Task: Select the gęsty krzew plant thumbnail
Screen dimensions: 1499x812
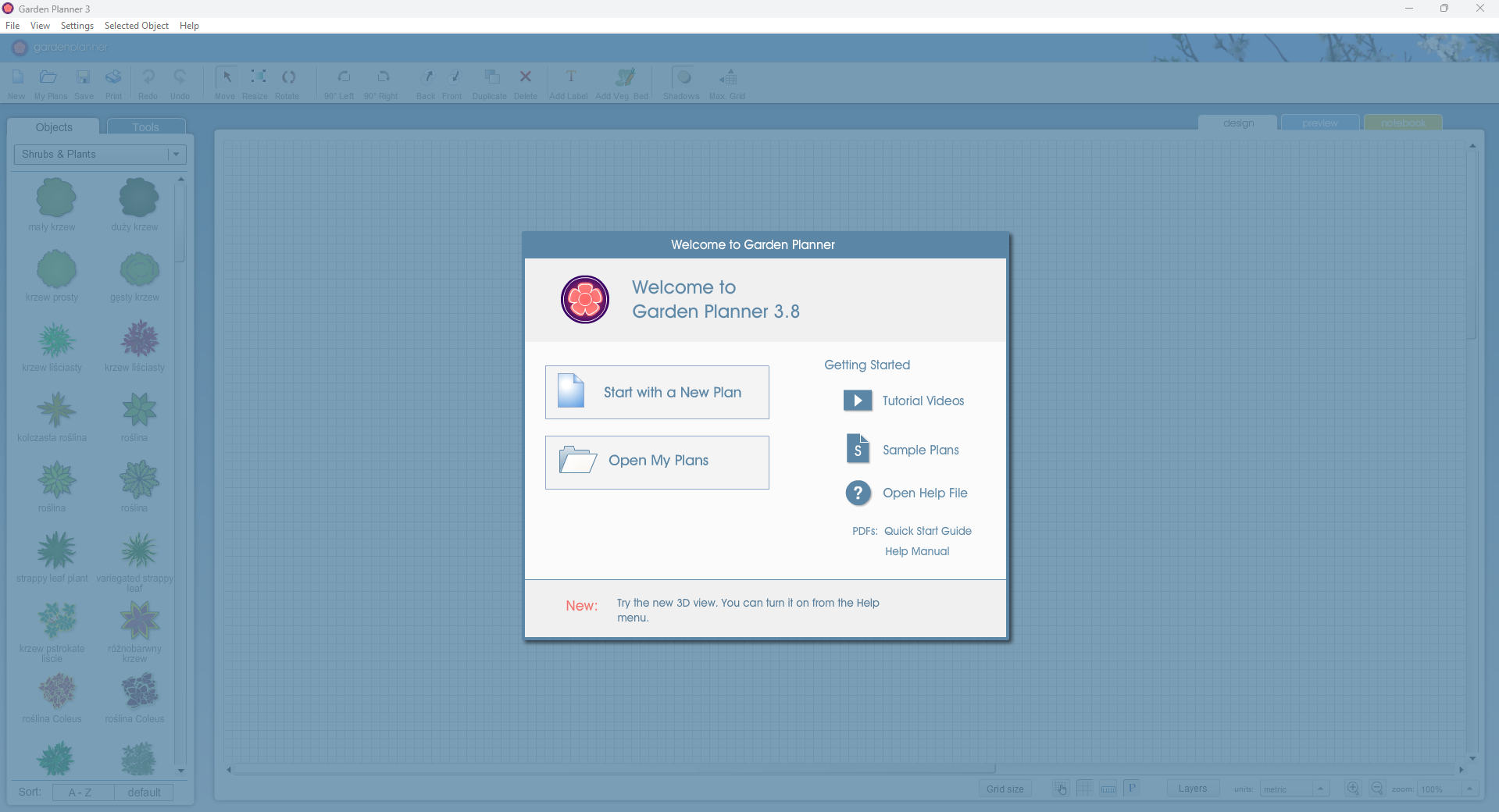Action: 139,269
